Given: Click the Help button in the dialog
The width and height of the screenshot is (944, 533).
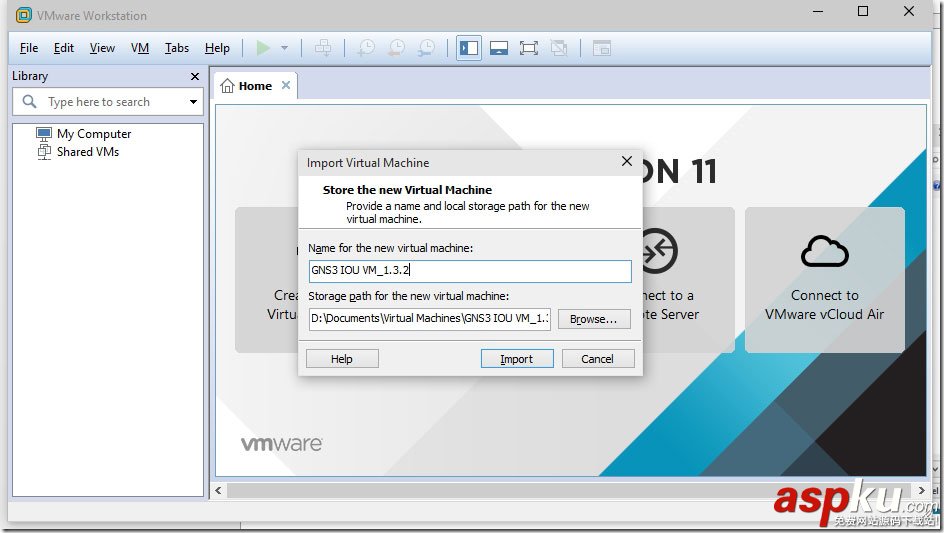Looking at the screenshot, I should click(341, 359).
